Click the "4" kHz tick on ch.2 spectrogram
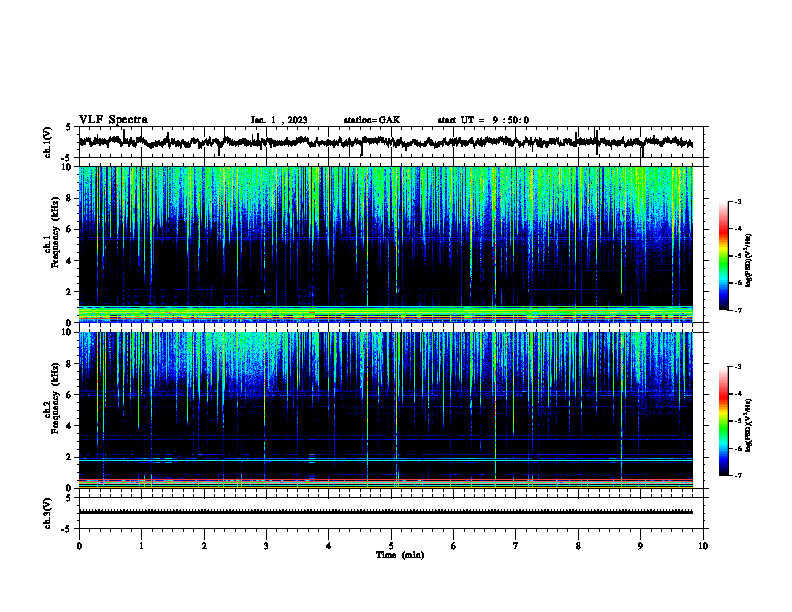 tap(70, 426)
